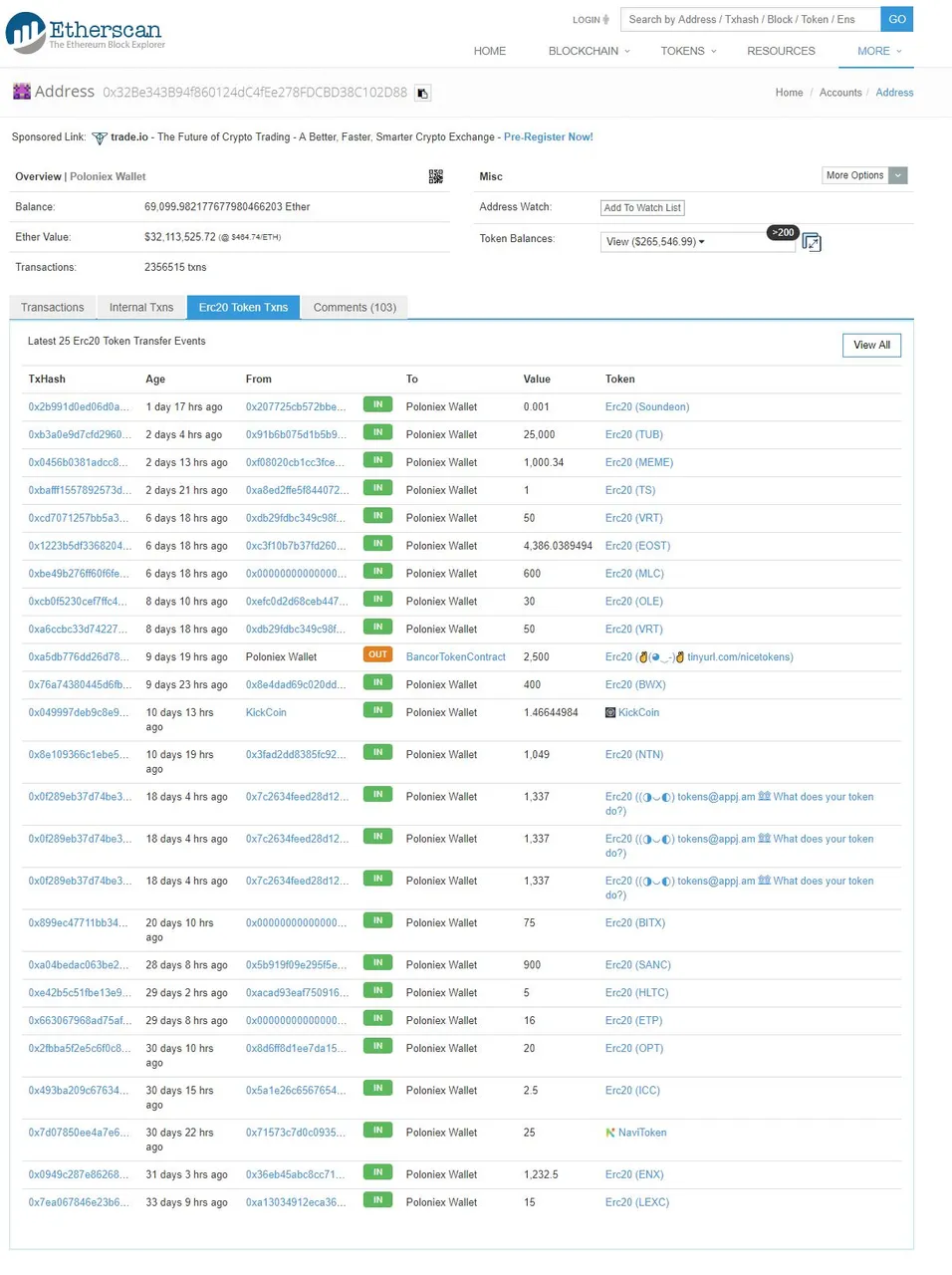952x1275 pixels.
Task: Click the address blockie identicon
Action: click(22, 92)
